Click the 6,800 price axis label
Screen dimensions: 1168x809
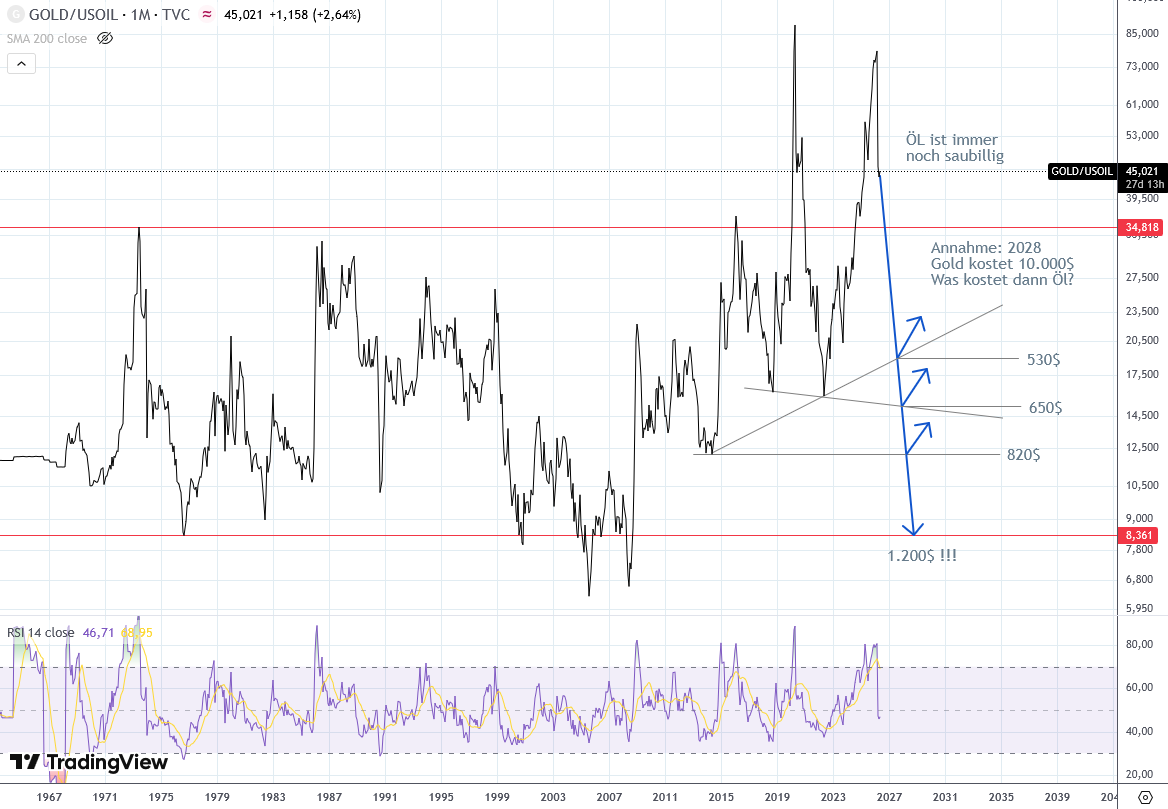click(x=1139, y=579)
